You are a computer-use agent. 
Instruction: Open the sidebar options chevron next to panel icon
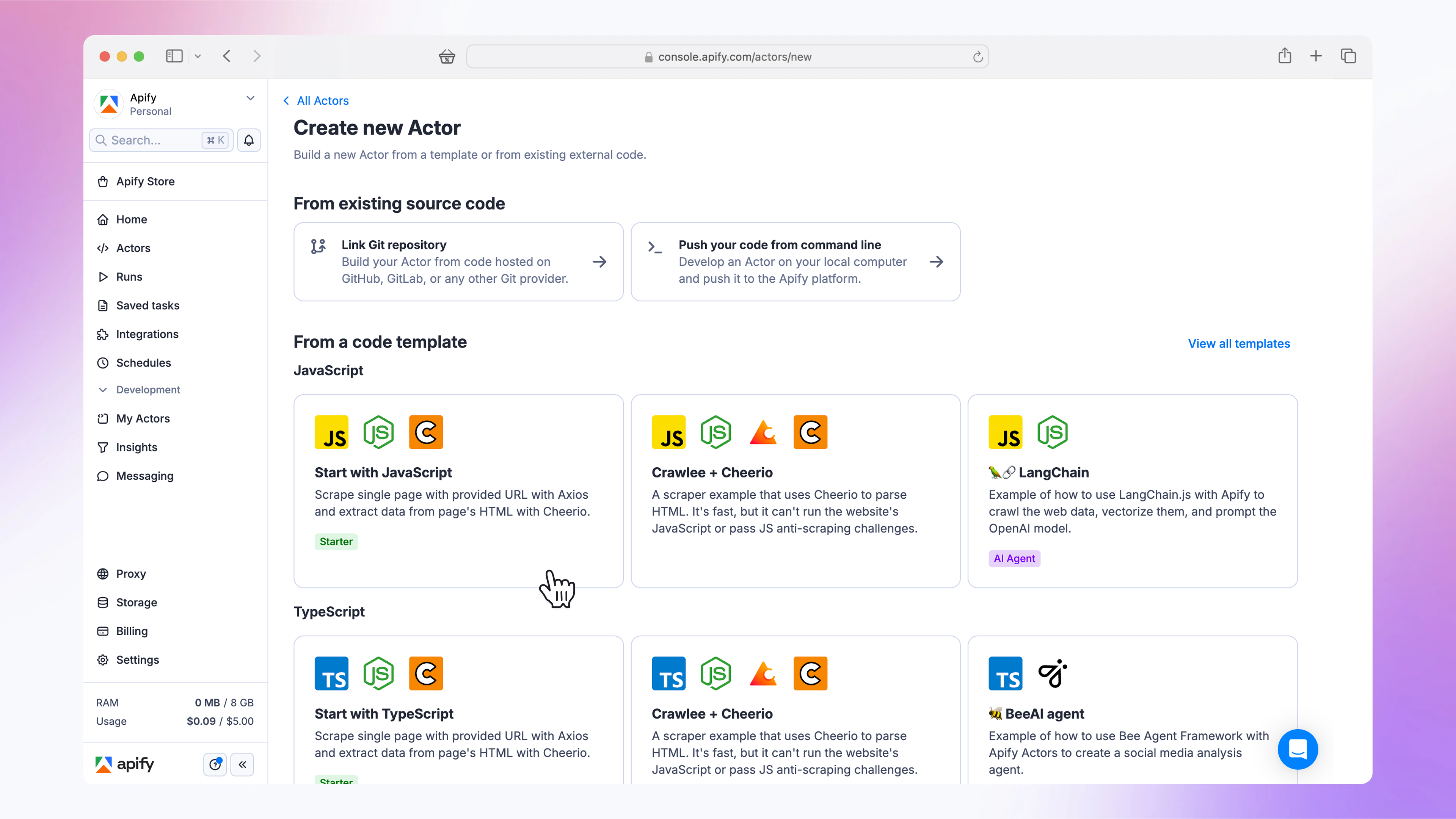pyautogui.click(x=198, y=56)
